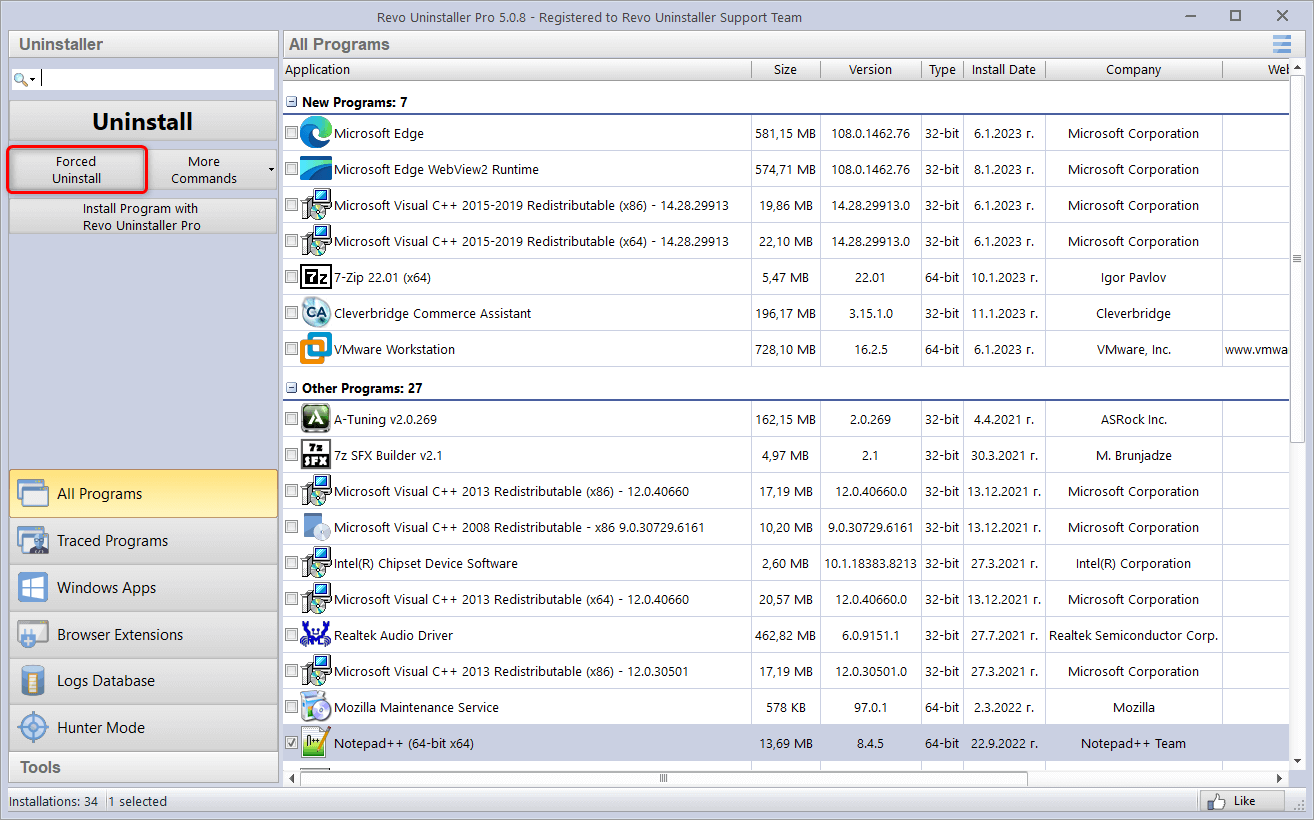
Task: Check the Realtek Audio Driver checkbox
Action: click(291, 635)
